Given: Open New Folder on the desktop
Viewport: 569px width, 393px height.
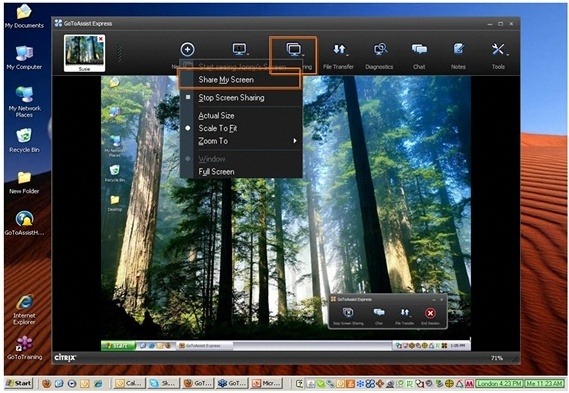Looking at the screenshot, I should [x=24, y=182].
